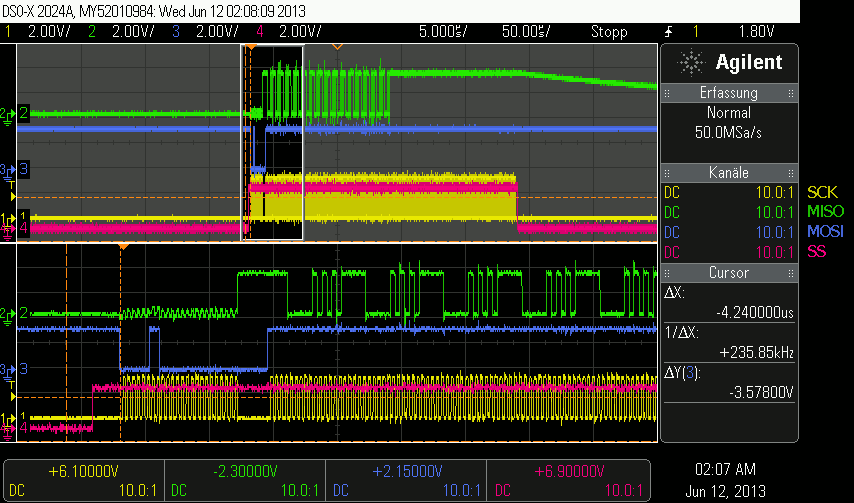Click channel 2 ground marker in upper waveform
The image size is (854, 503).
click(8, 114)
